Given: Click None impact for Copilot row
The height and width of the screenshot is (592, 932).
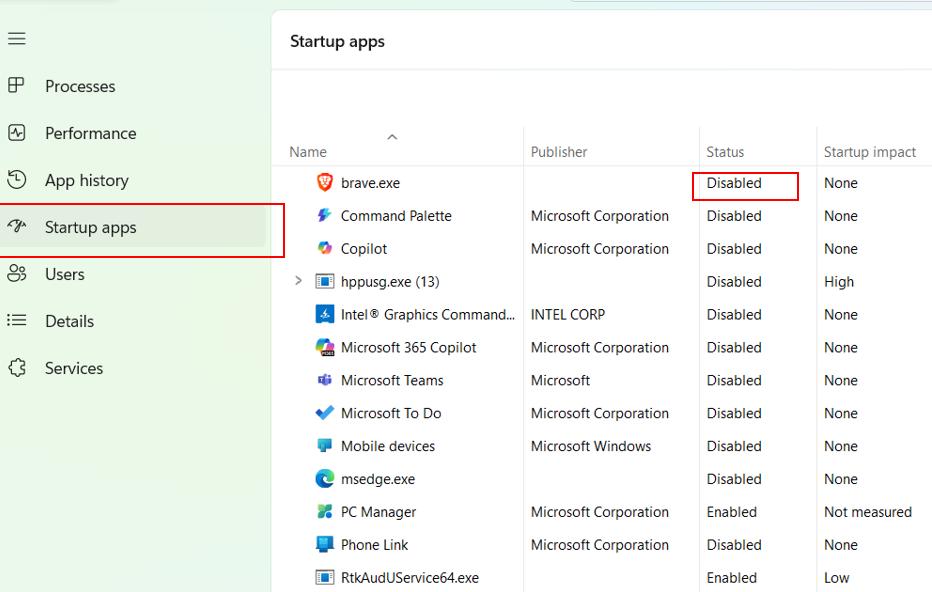Looking at the screenshot, I should pos(840,249).
